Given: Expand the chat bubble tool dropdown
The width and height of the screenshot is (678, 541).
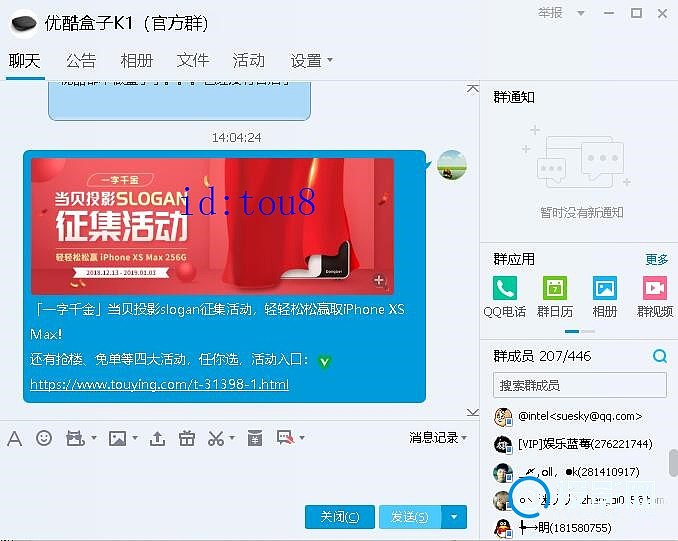Looking at the screenshot, I should click(x=302, y=438).
